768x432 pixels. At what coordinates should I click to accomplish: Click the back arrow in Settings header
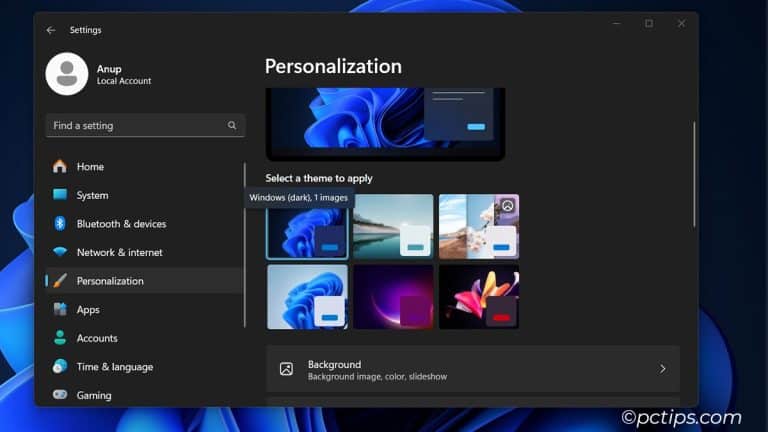point(51,30)
